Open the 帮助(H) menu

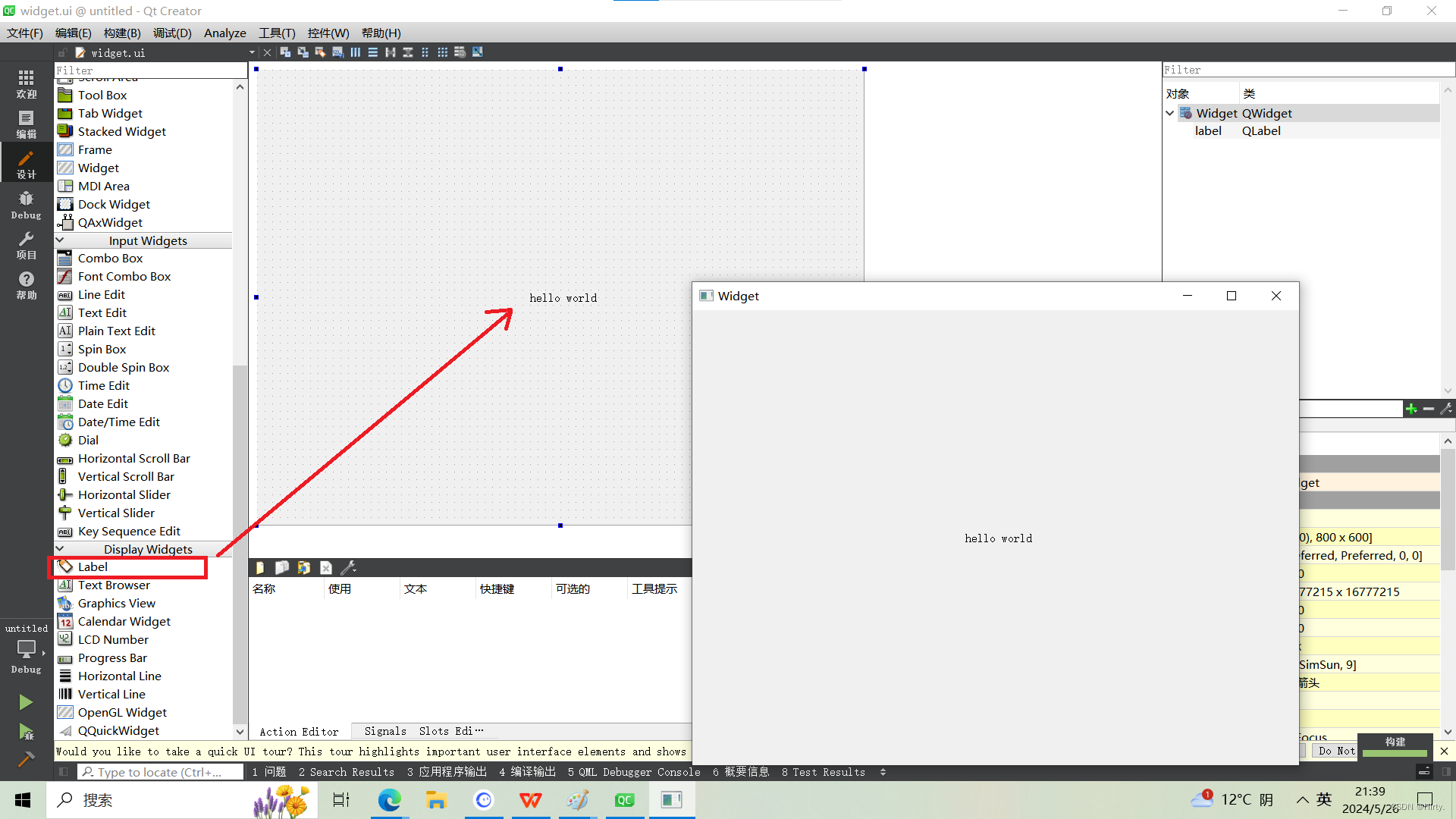[x=381, y=33]
